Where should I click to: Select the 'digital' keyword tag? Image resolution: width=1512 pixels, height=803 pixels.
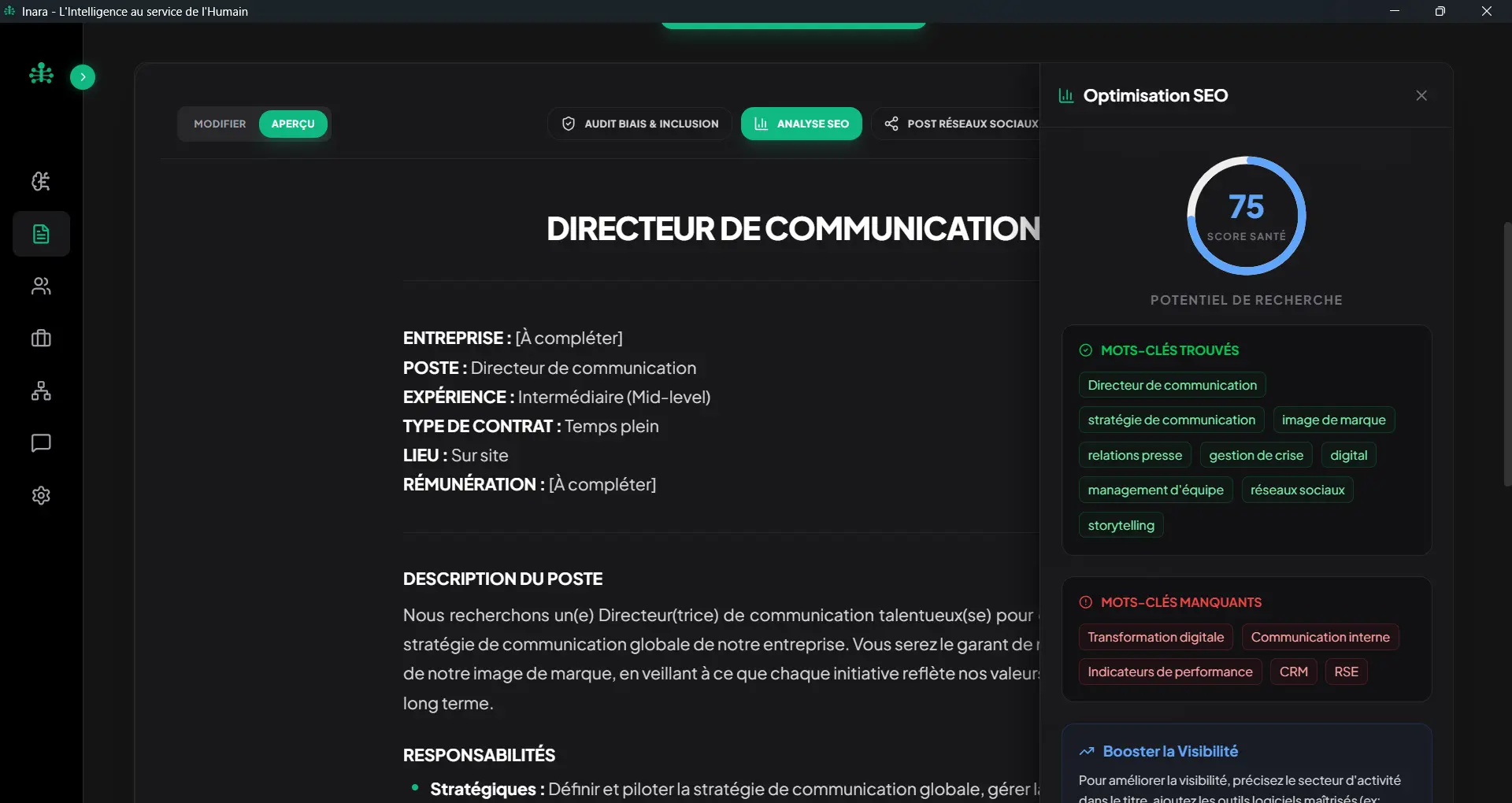point(1349,455)
